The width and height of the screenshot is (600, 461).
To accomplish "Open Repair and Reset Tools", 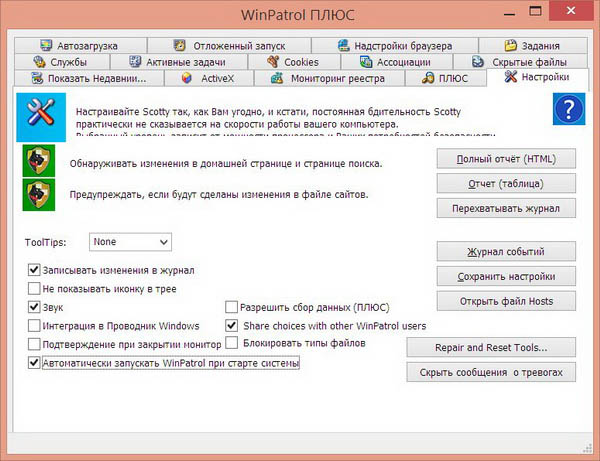I will (491, 347).
